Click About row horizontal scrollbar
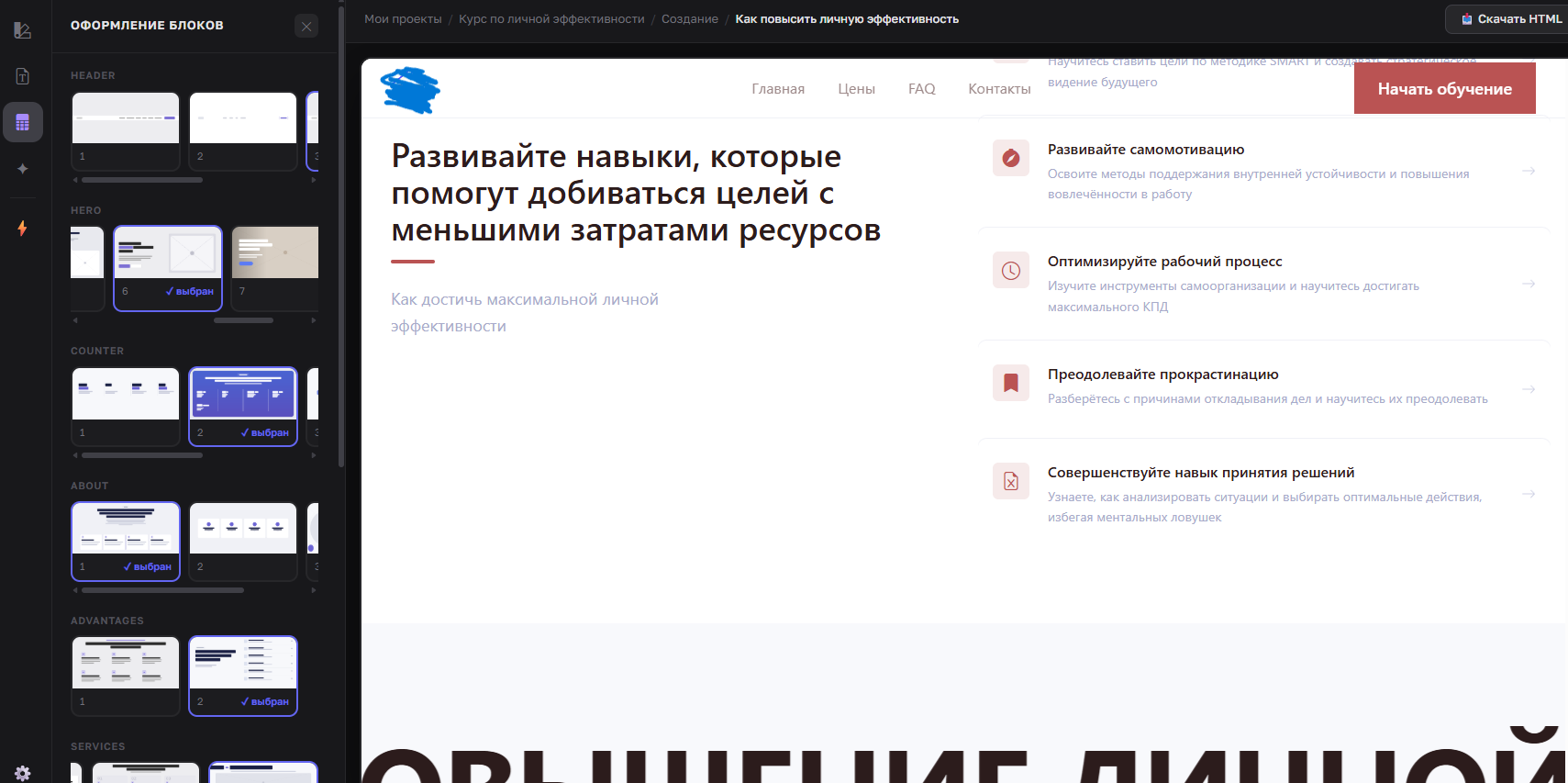 (162, 590)
